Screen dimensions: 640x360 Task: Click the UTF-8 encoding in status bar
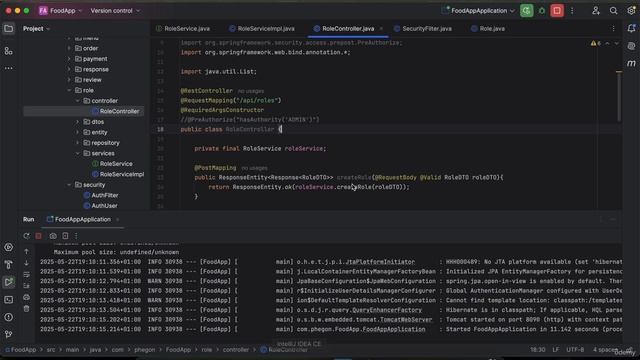575,350
